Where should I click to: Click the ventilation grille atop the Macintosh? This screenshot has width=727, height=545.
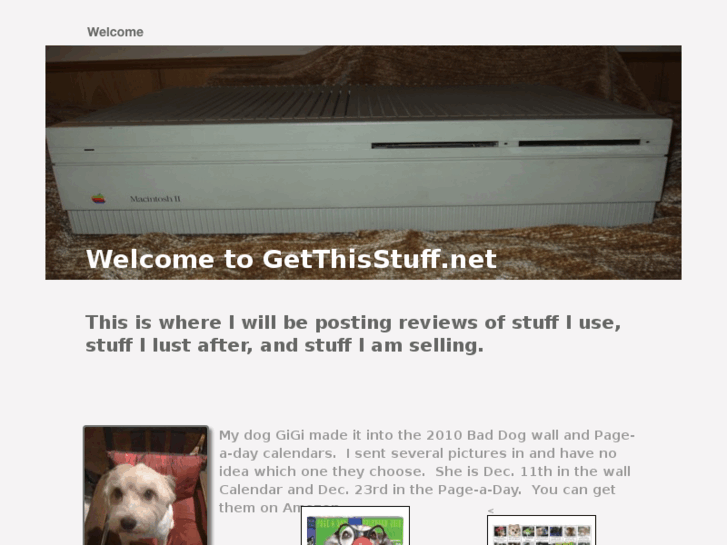coord(362,103)
